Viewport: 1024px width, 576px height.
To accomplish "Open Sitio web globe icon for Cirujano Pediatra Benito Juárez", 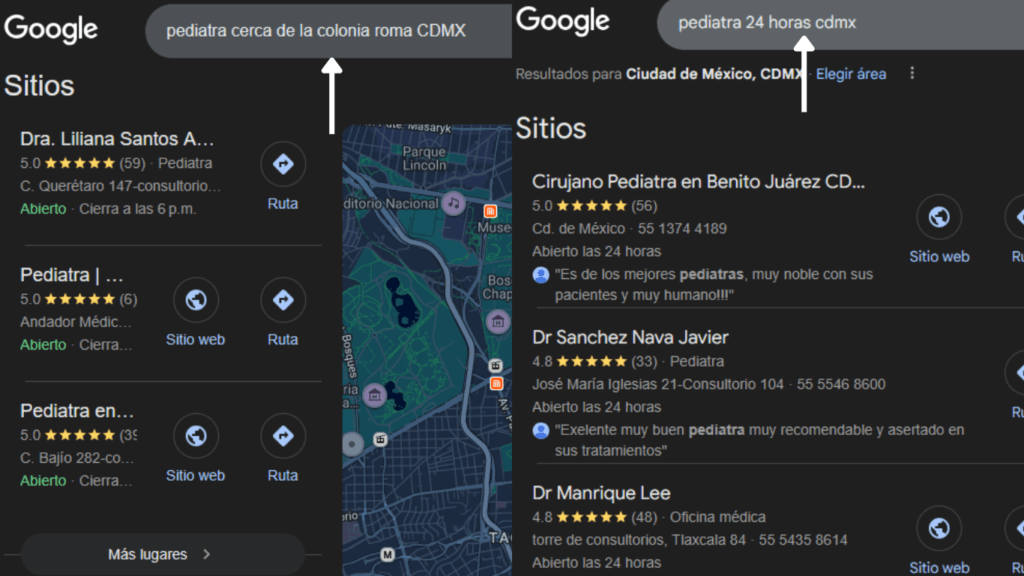I will pyautogui.click(x=939, y=217).
